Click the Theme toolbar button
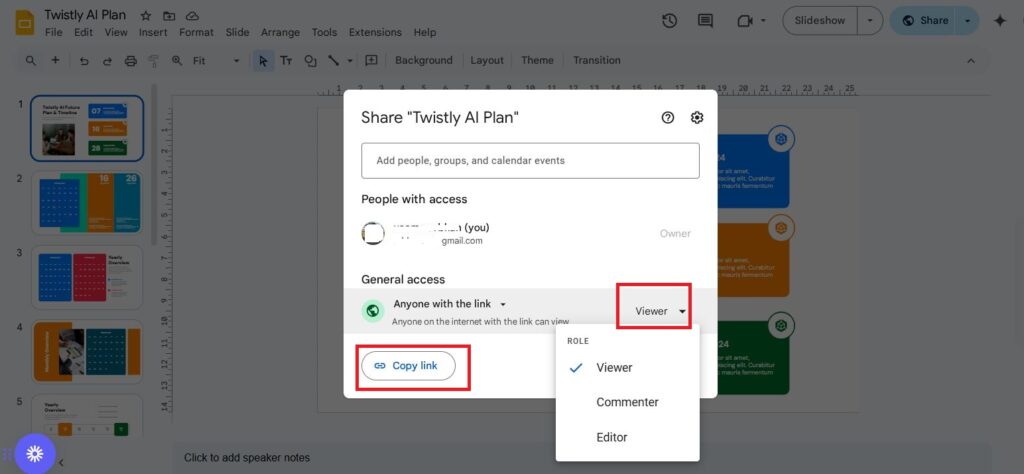This screenshot has width=1024, height=474. coord(537,60)
